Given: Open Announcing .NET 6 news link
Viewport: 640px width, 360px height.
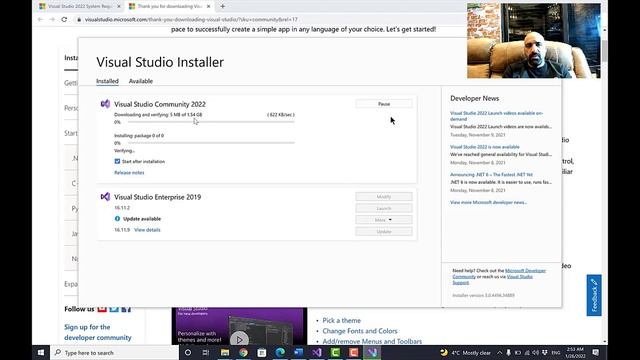Looking at the screenshot, I should pos(491,174).
